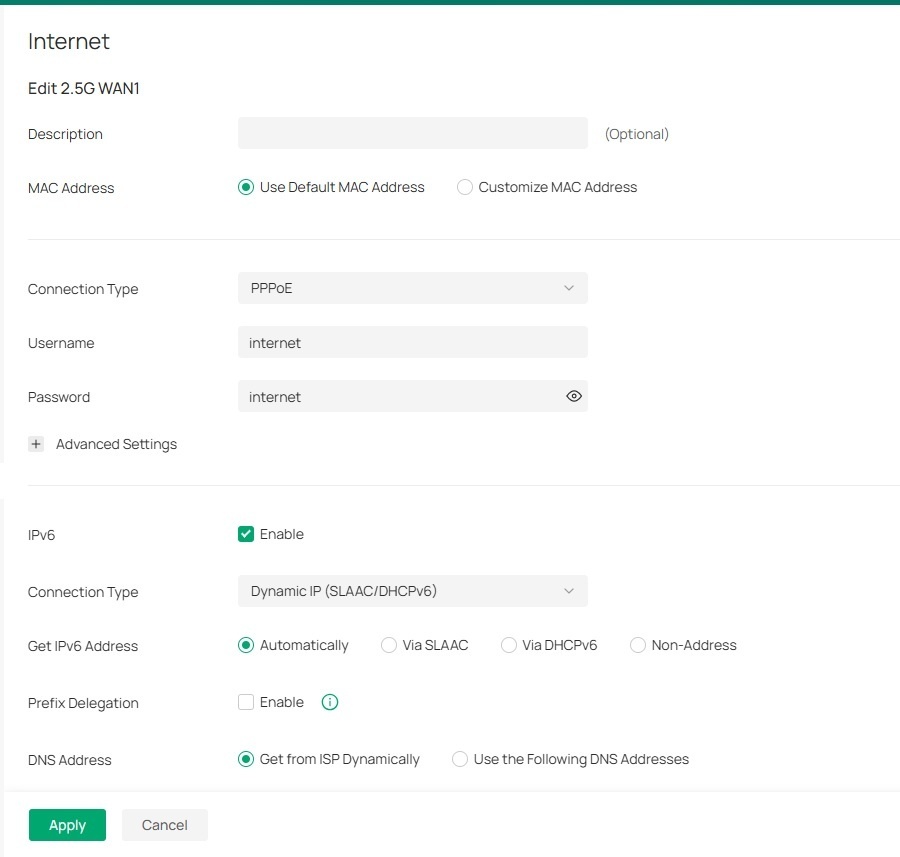The height and width of the screenshot is (857, 900).
Task: Cancel editing the WAN settings
Action: point(165,825)
